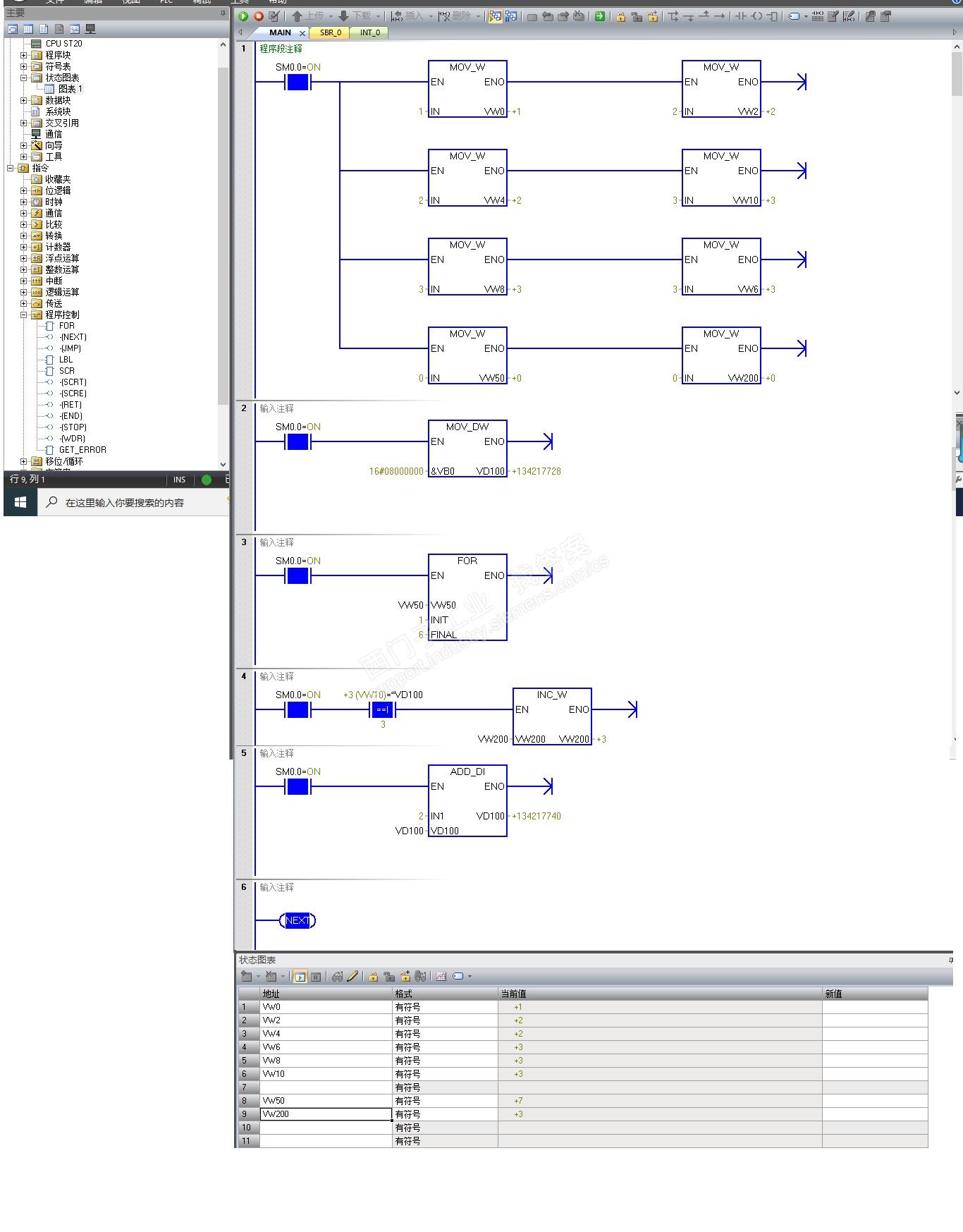Click the unforce-all icon in main toolbar
The image size is (963, 1232).
[x=653, y=16]
